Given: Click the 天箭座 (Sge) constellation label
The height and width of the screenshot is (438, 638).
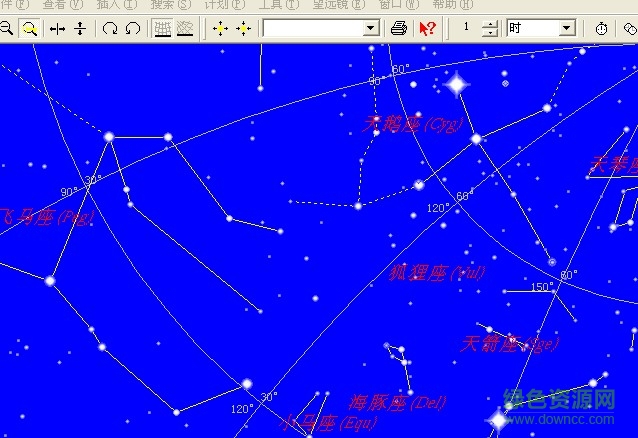Looking at the screenshot, I should click(x=509, y=344).
